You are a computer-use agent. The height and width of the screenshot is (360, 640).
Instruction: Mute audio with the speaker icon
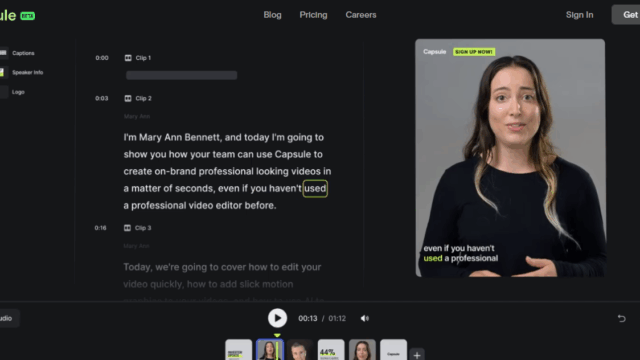(x=364, y=318)
